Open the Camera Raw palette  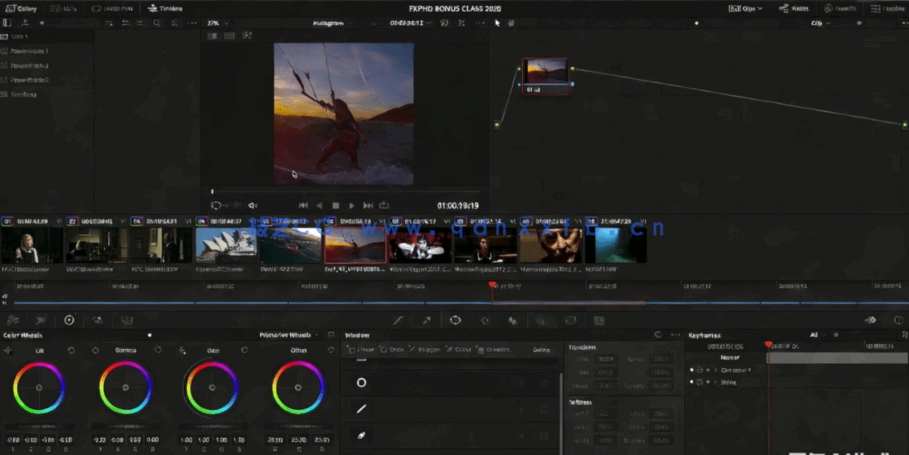(13, 320)
